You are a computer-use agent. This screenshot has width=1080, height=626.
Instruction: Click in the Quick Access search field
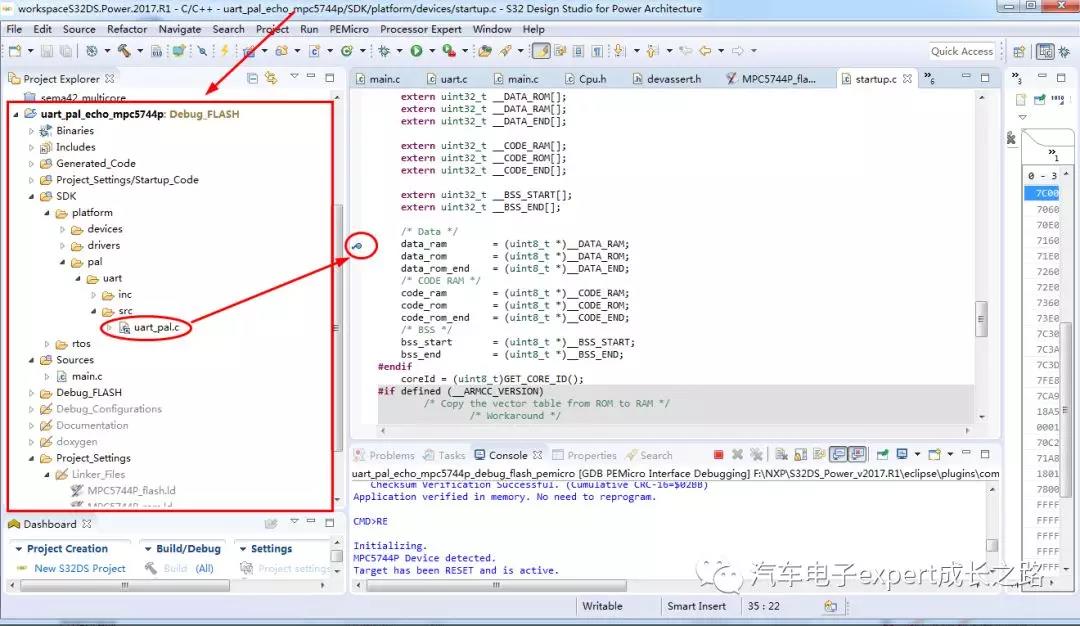[961, 51]
